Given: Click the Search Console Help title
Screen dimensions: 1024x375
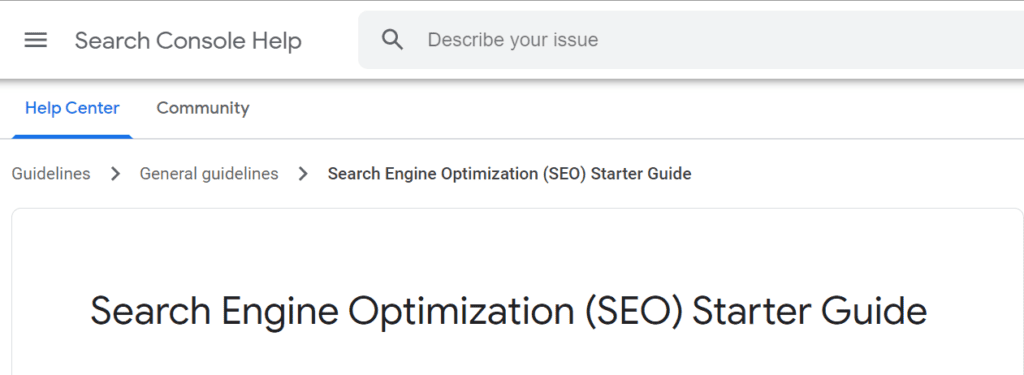Looking at the screenshot, I should [x=188, y=41].
